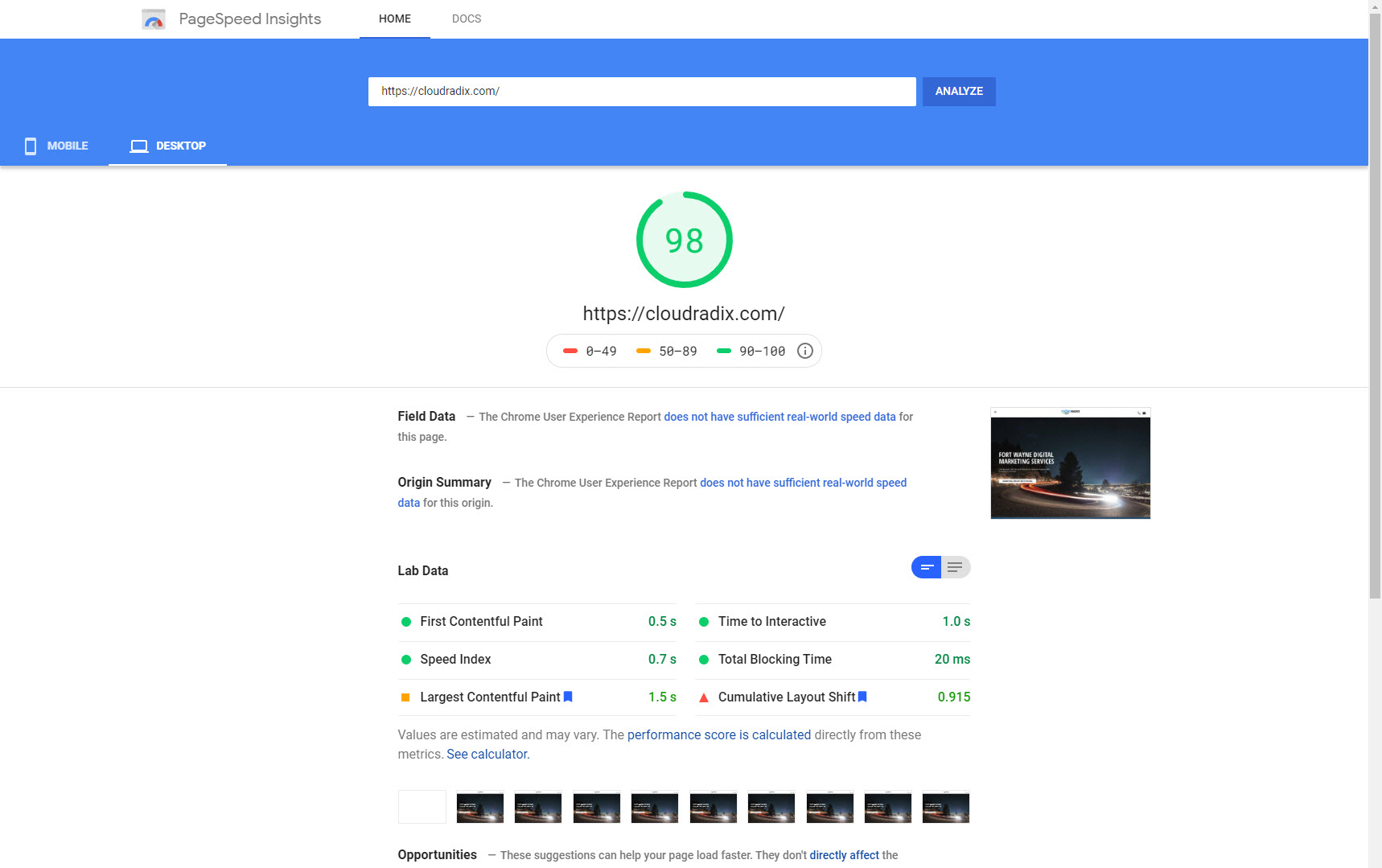The image size is (1382, 868).
Task: Click bookmark icon next to Cumulative Layout Shift
Action: [x=862, y=697]
